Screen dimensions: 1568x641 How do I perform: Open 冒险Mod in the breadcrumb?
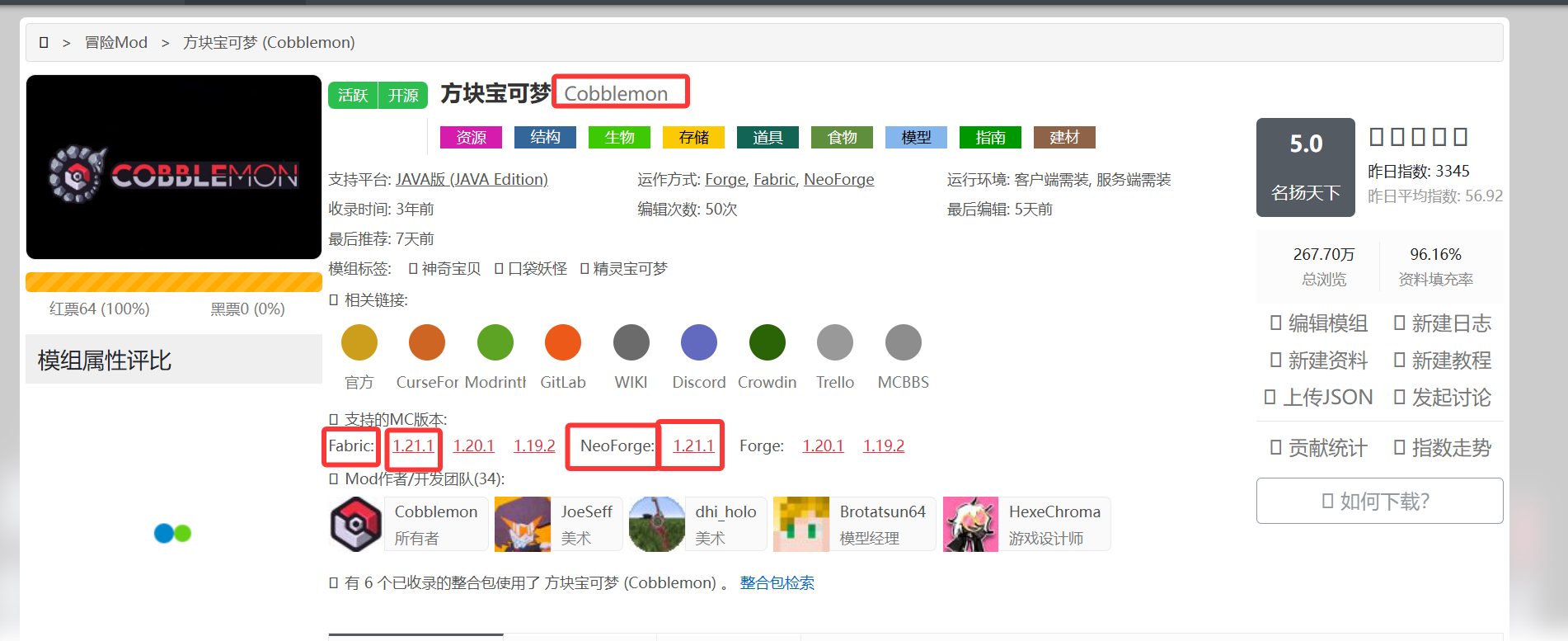(116, 42)
